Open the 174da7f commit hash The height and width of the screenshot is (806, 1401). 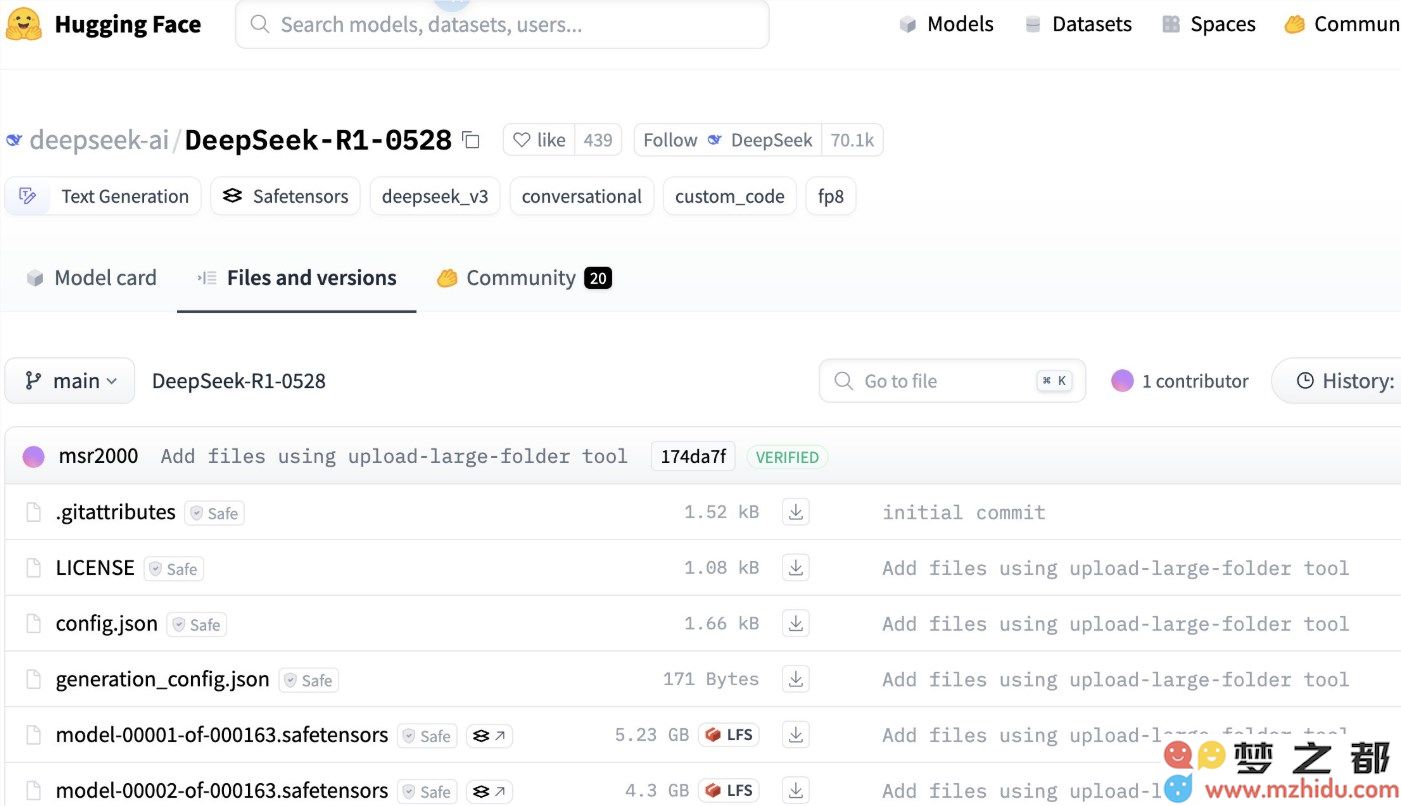(693, 457)
